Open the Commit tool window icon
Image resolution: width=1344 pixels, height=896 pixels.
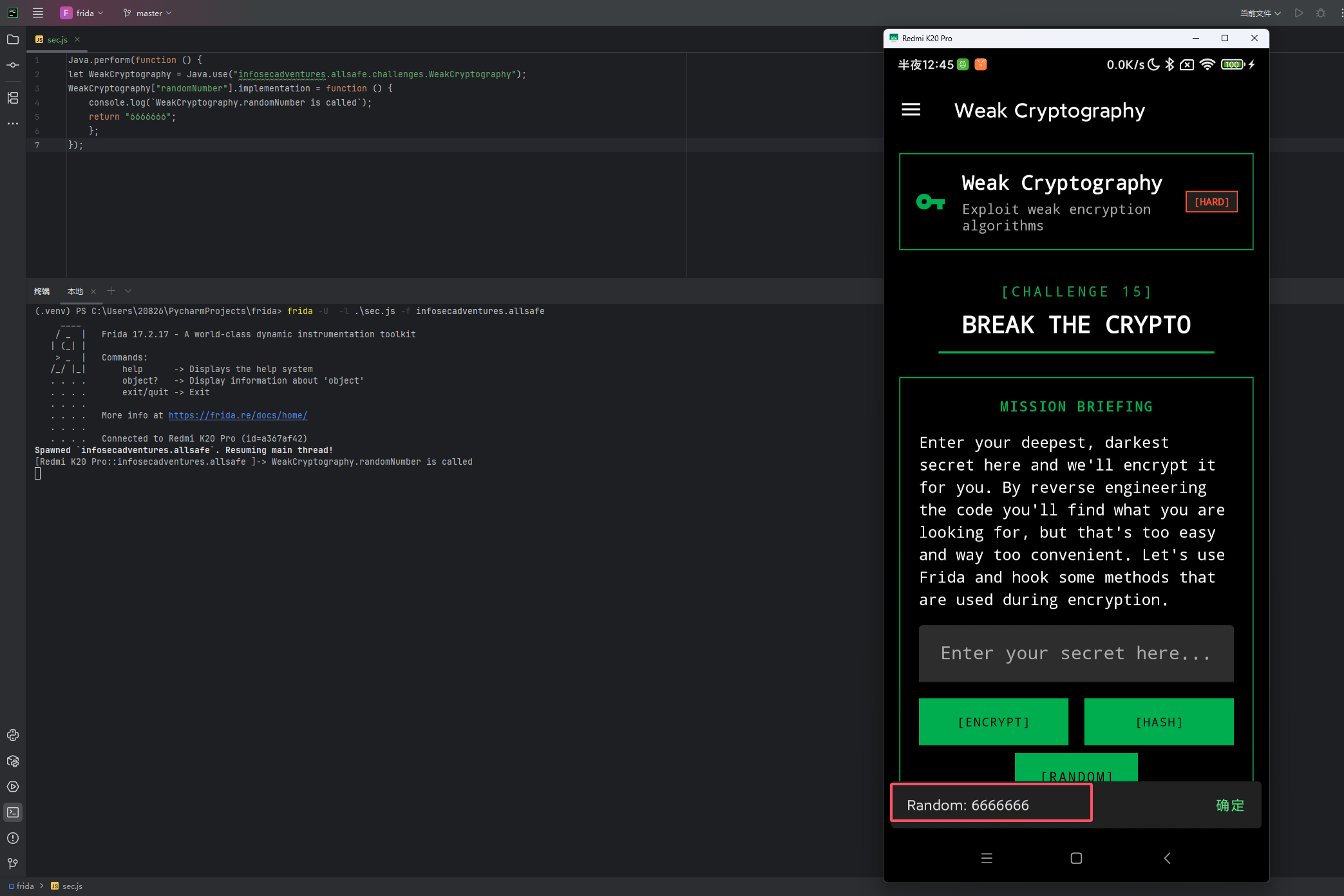pos(13,65)
